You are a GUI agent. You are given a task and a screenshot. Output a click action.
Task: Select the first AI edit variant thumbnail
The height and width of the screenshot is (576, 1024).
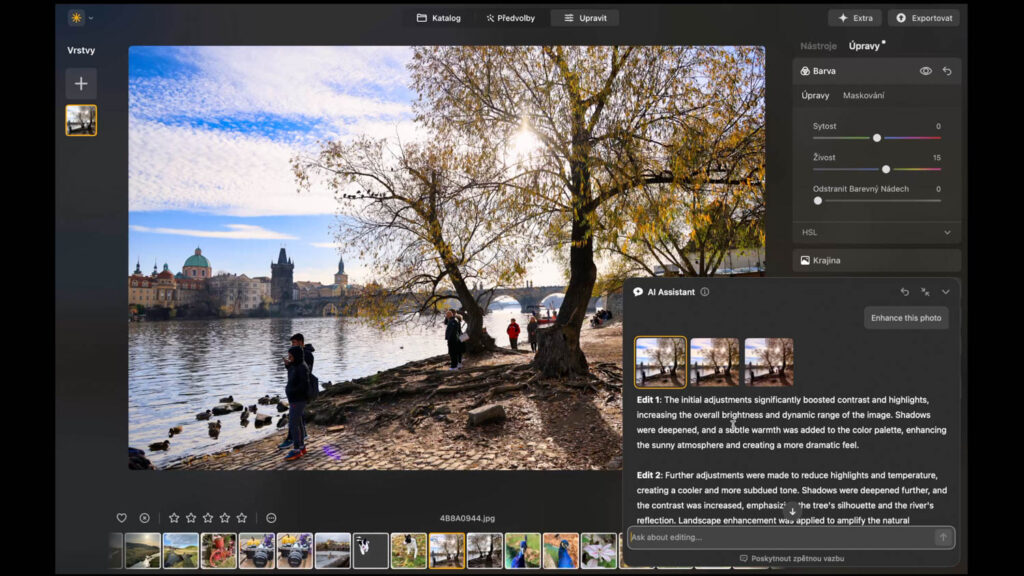pos(660,362)
